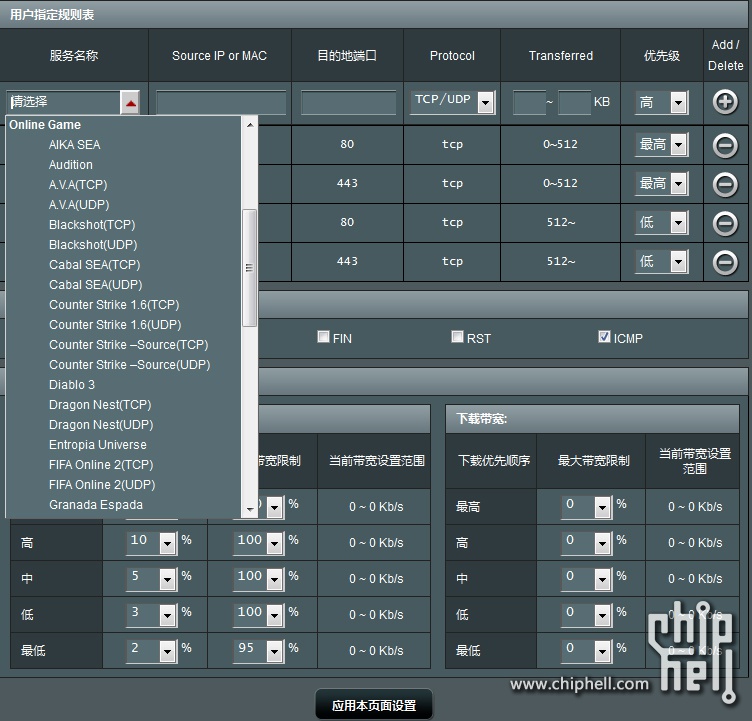Viewport: 752px width, 721px height.
Task: Click scroll down arrow of game list
Action: click(x=250, y=509)
